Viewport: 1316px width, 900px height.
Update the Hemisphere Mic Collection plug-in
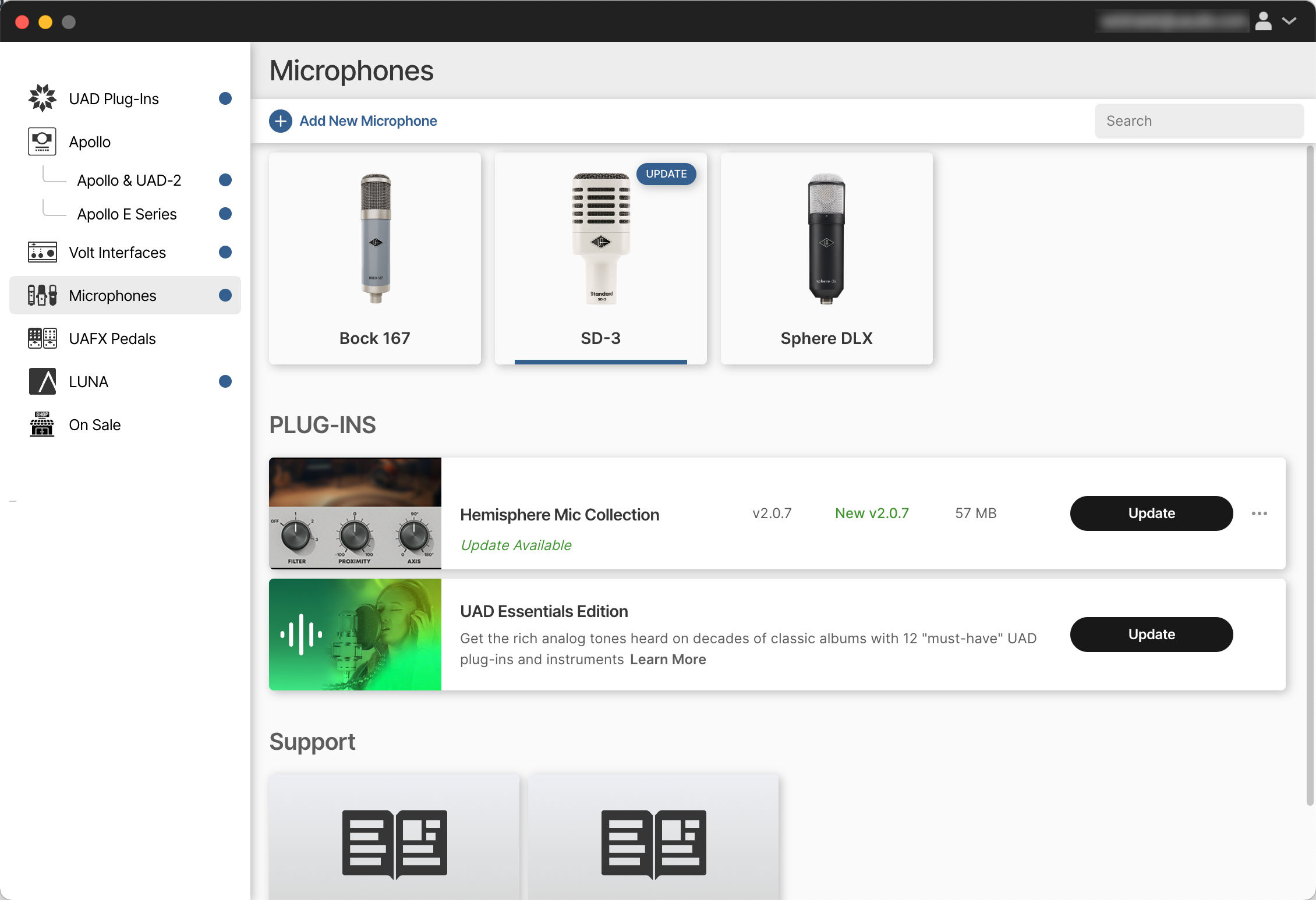pos(1151,513)
